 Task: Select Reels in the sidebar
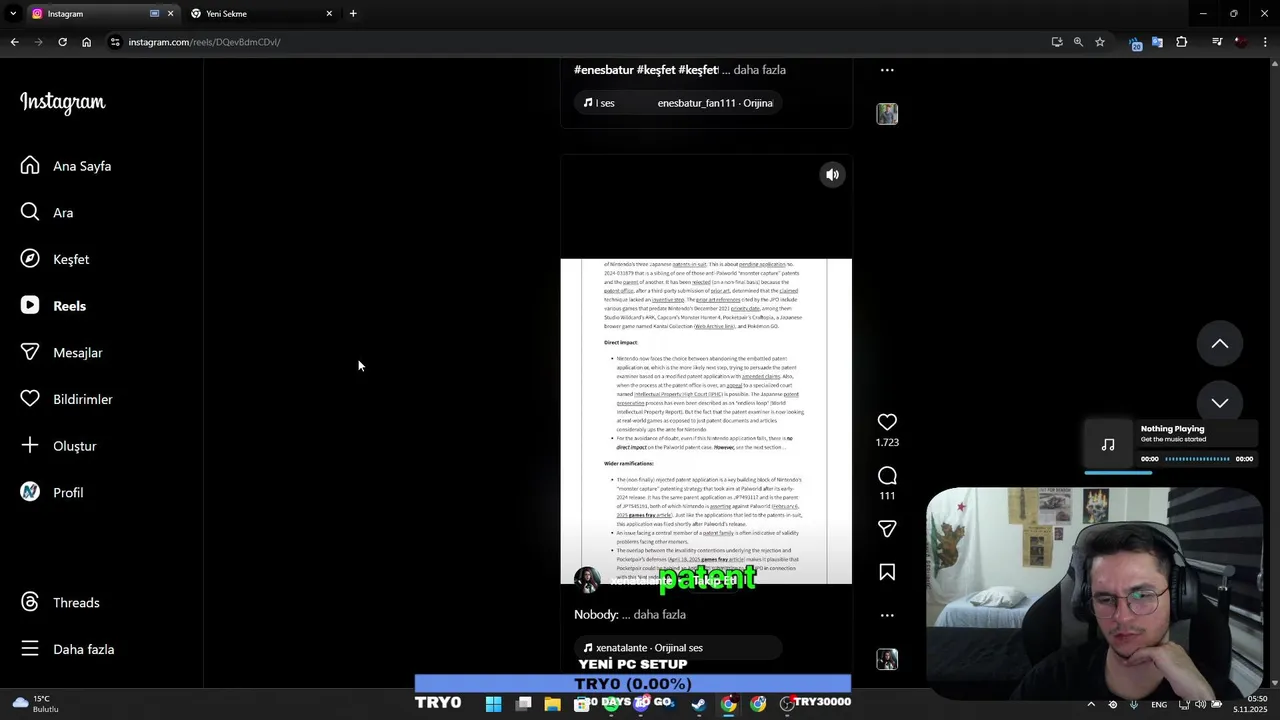(x=53, y=306)
